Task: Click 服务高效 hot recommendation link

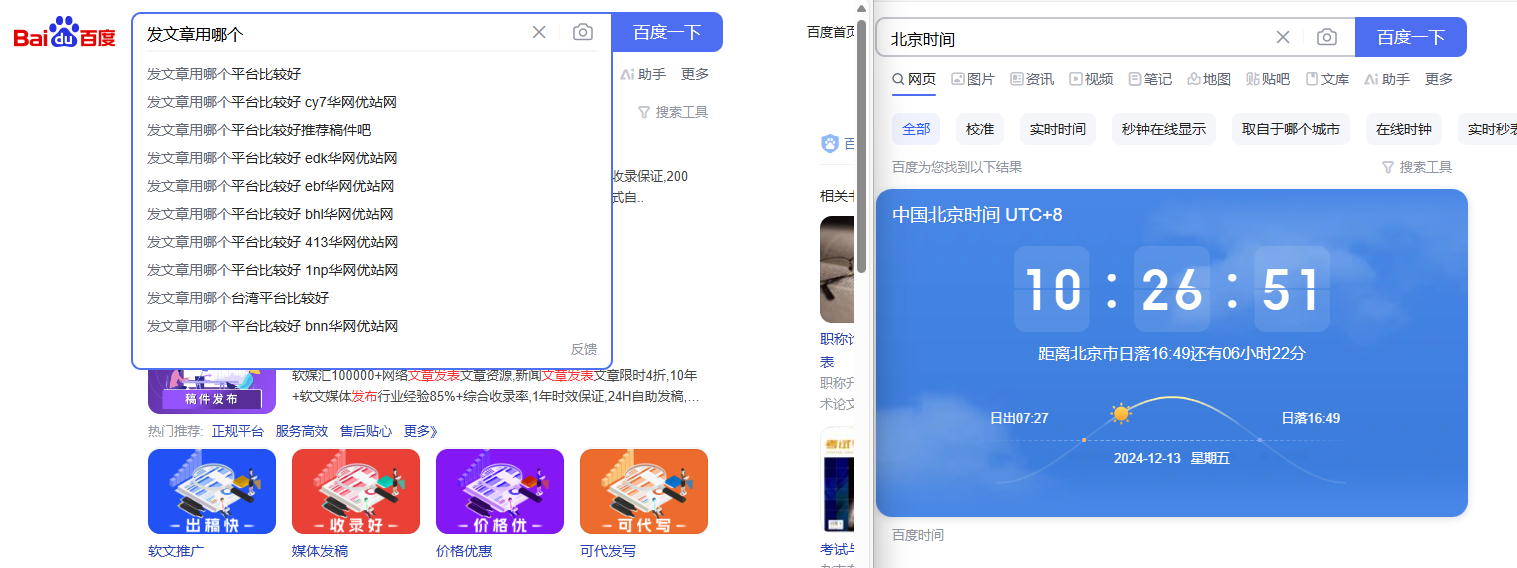Action: 302,431
